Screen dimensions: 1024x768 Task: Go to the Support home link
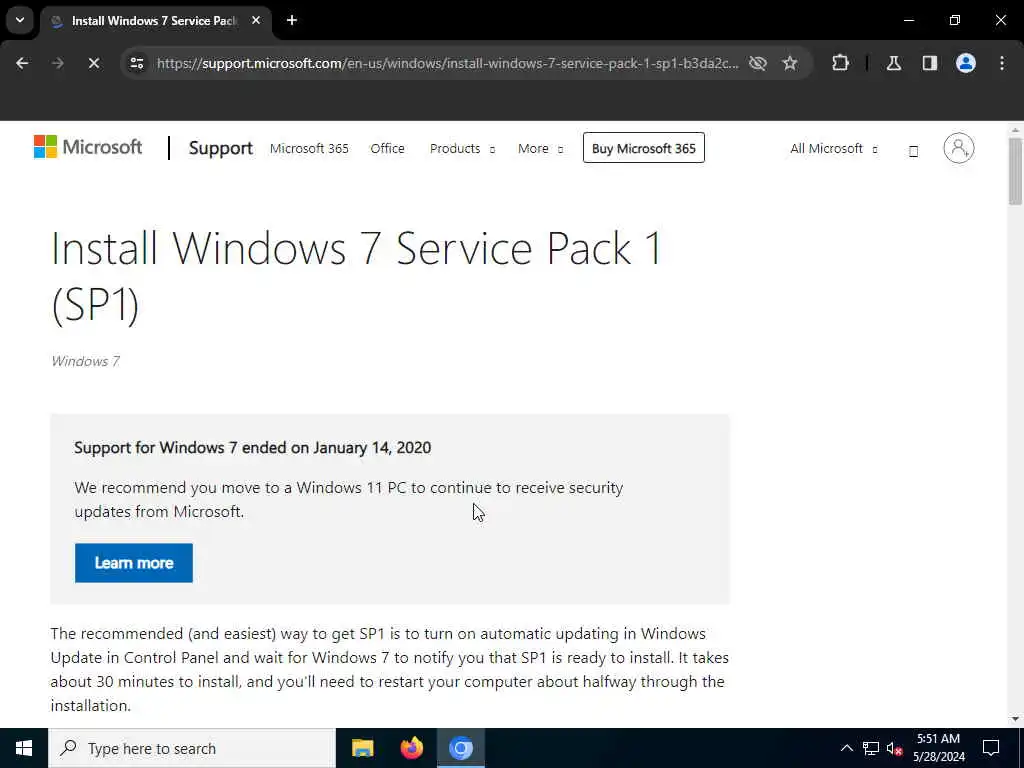(x=221, y=148)
